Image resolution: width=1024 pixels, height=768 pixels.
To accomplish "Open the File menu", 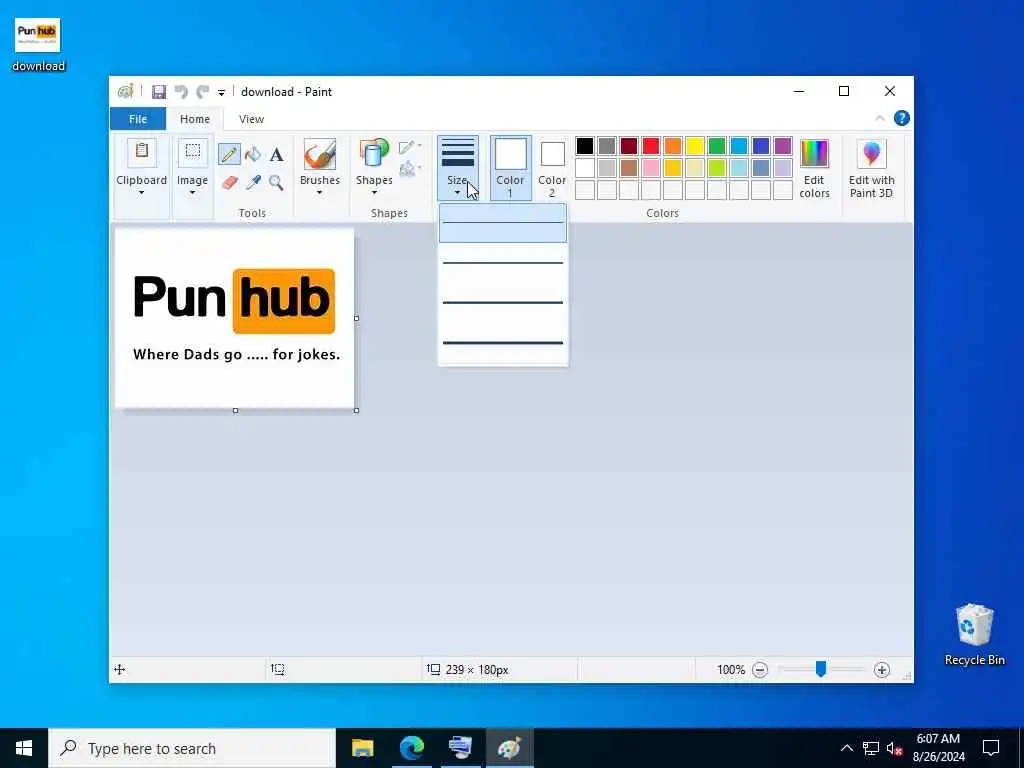I will click(138, 119).
